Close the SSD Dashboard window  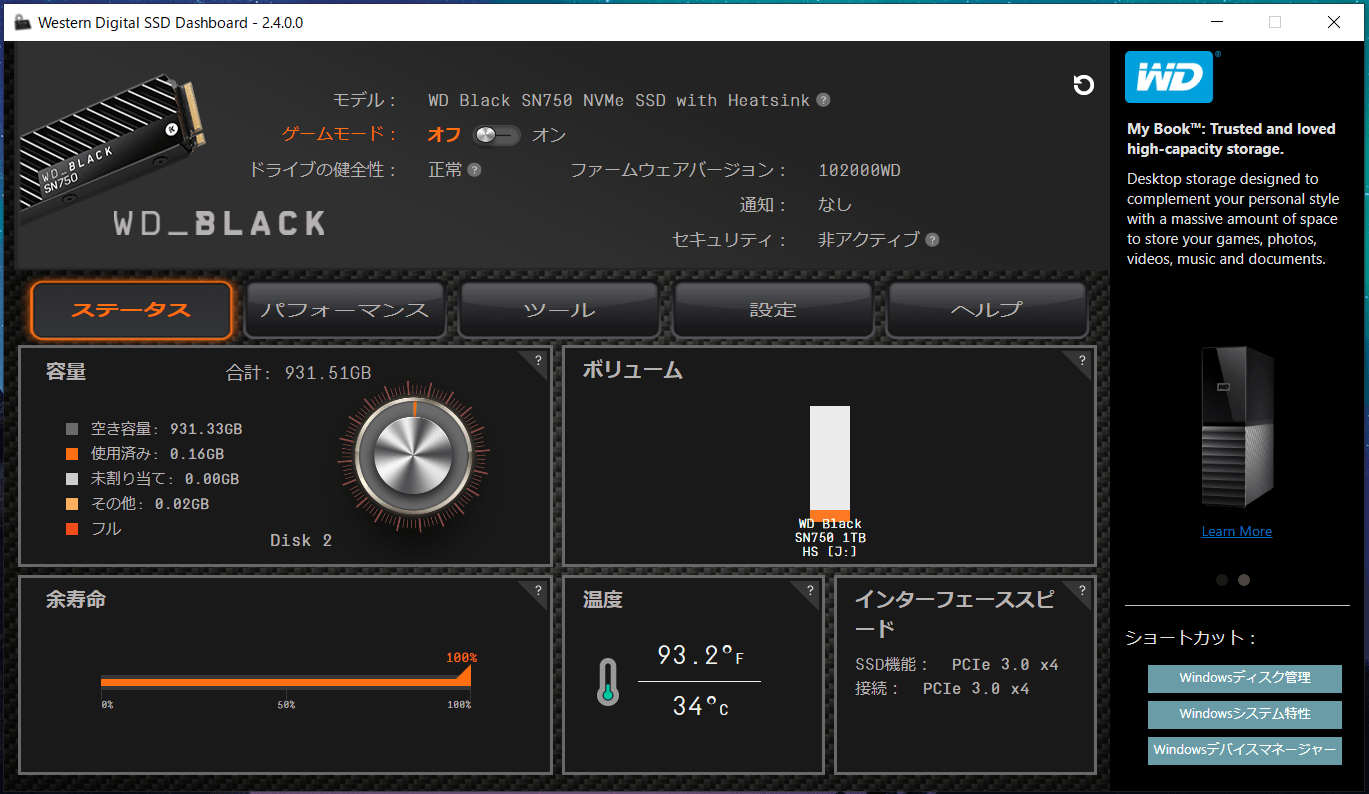tap(1333, 22)
